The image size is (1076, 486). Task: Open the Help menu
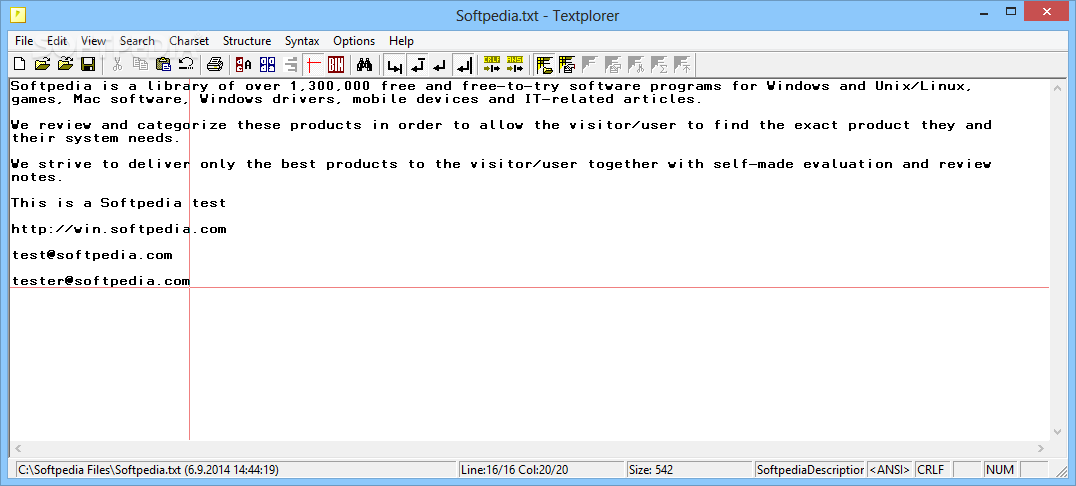tap(401, 40)
